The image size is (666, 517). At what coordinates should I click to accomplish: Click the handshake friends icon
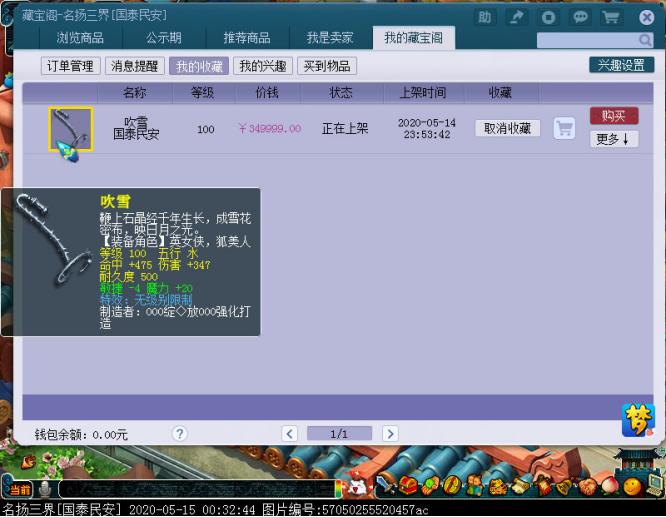[x=587, y=486]
